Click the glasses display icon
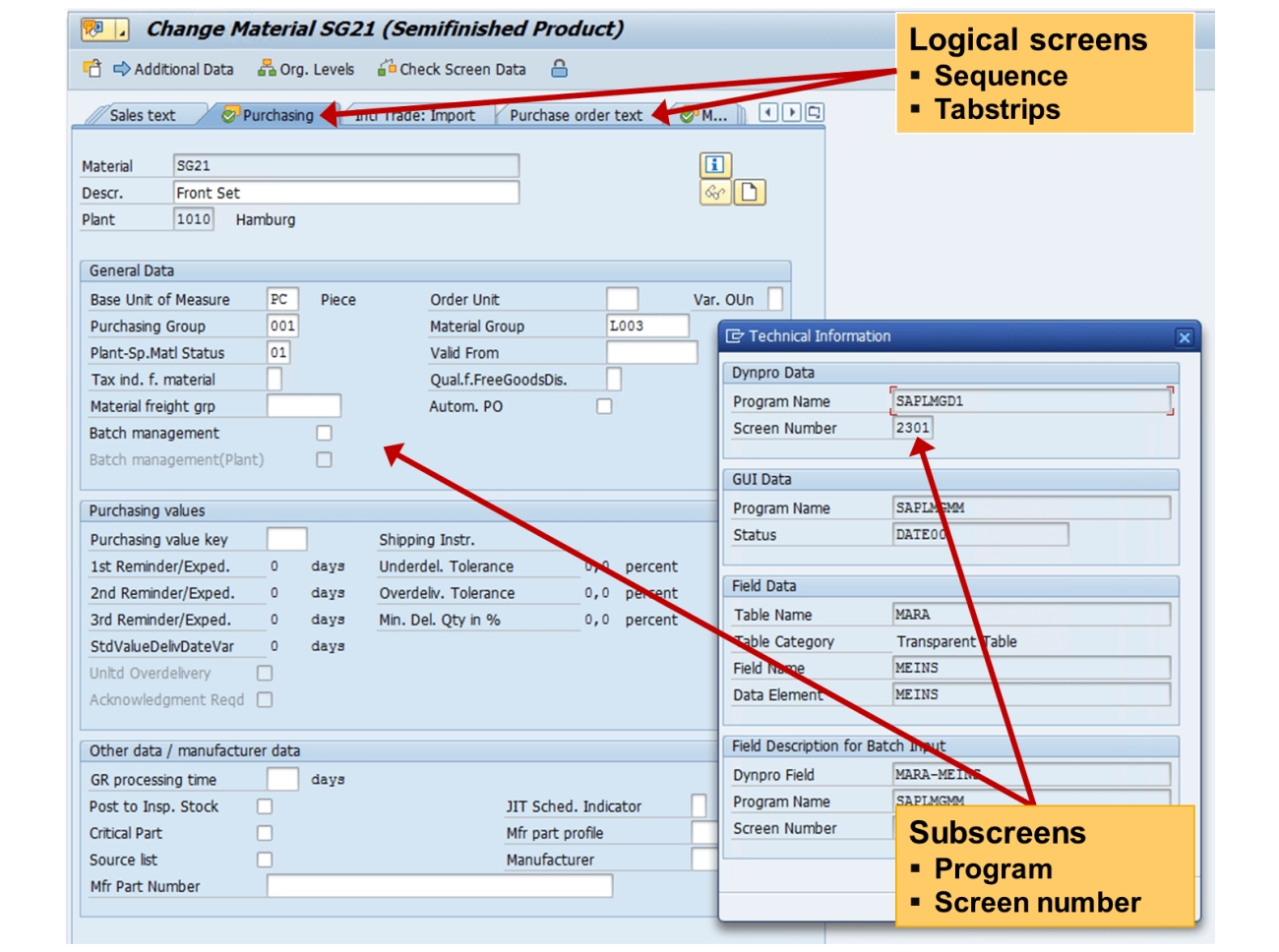The width and height of the screenshot is (1279, 952). click(x=715, y=193)
